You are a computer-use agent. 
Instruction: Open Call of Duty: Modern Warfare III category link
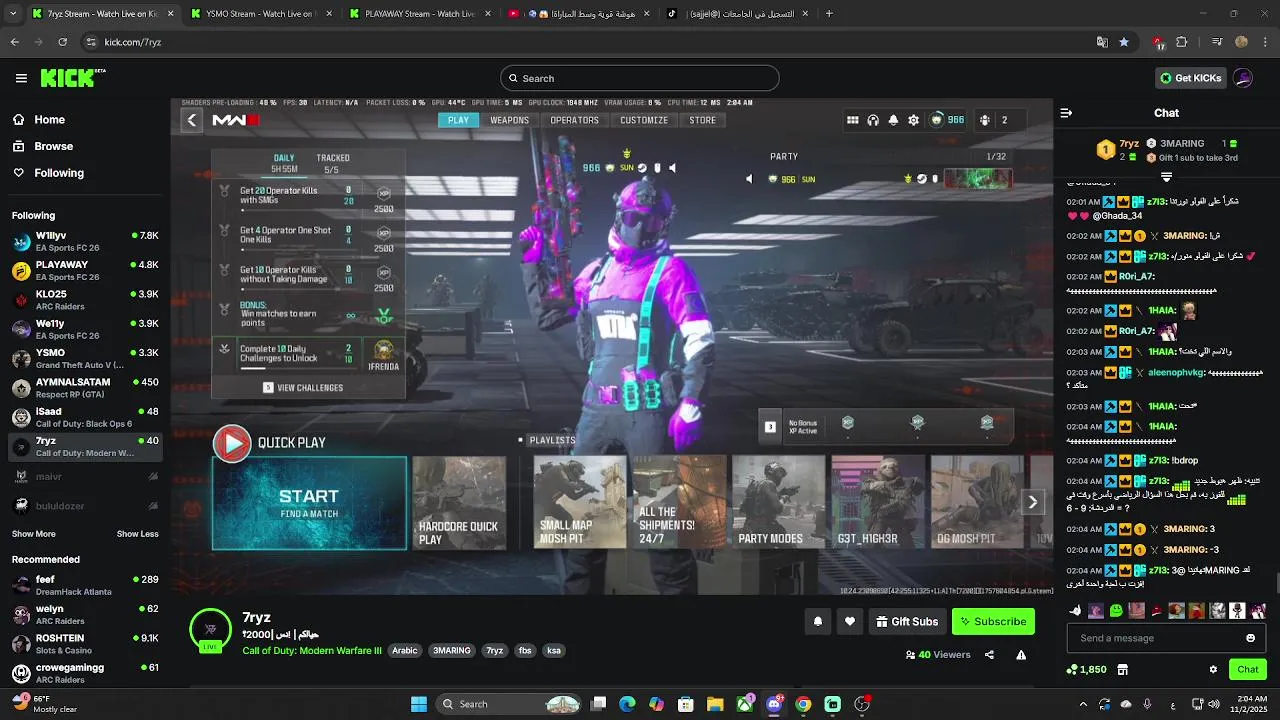pos(312,650)
